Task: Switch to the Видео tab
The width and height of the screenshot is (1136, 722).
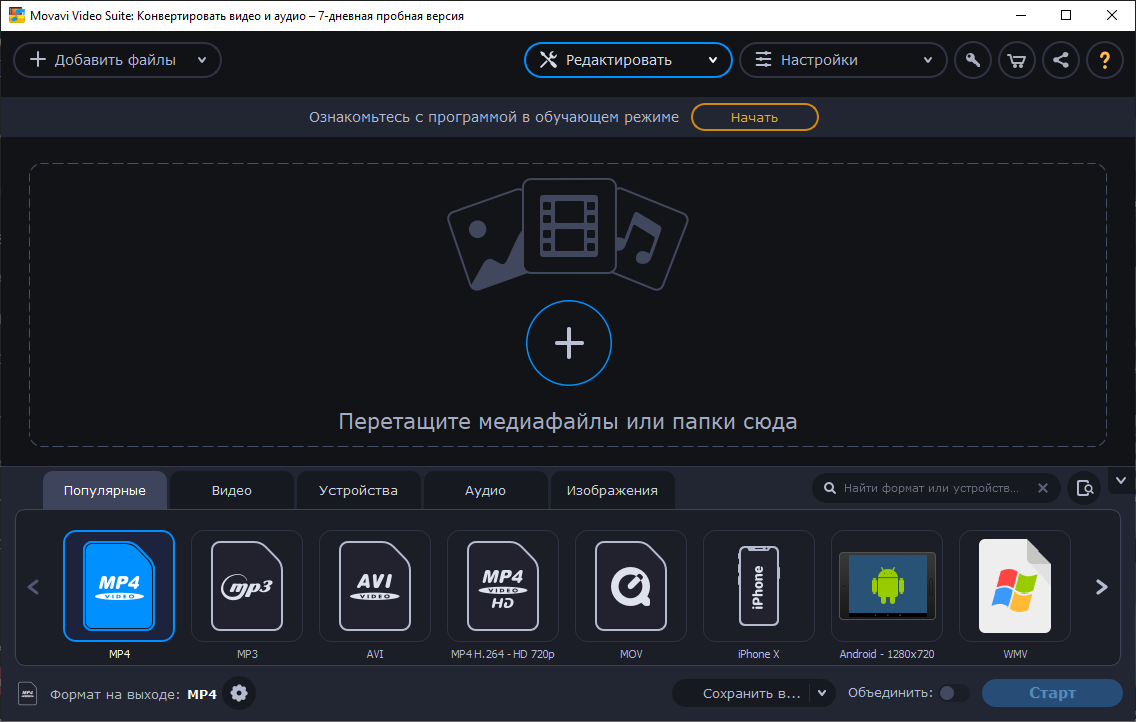Action: coord(232,490)
